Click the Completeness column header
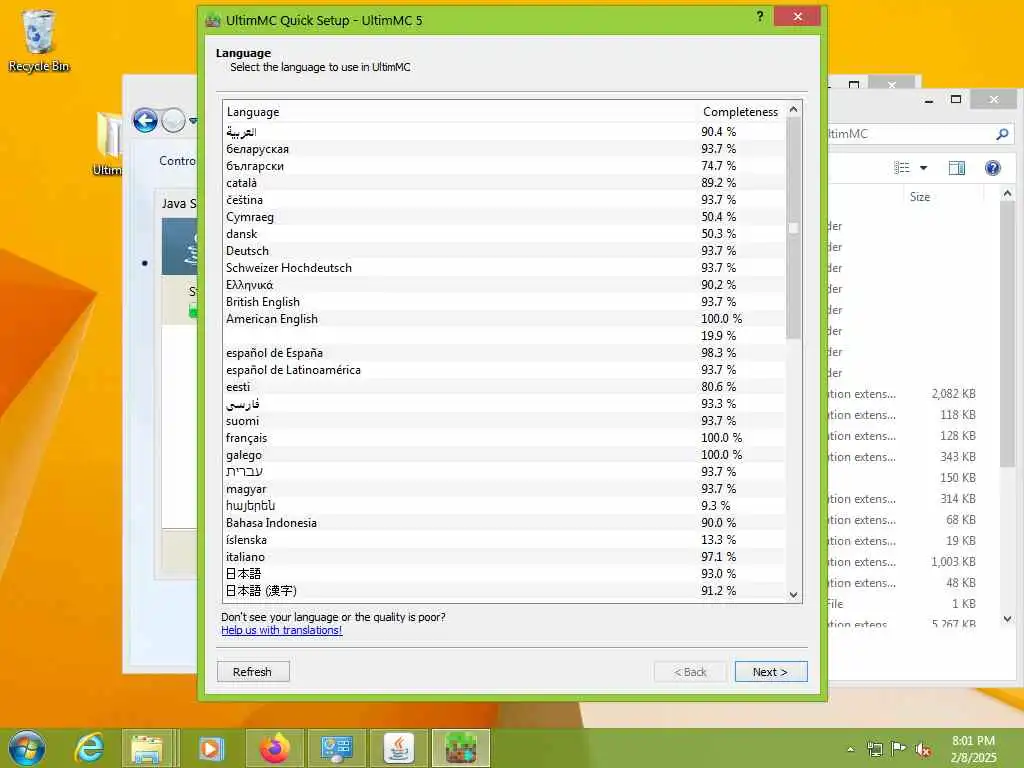 tap(740, 112)
